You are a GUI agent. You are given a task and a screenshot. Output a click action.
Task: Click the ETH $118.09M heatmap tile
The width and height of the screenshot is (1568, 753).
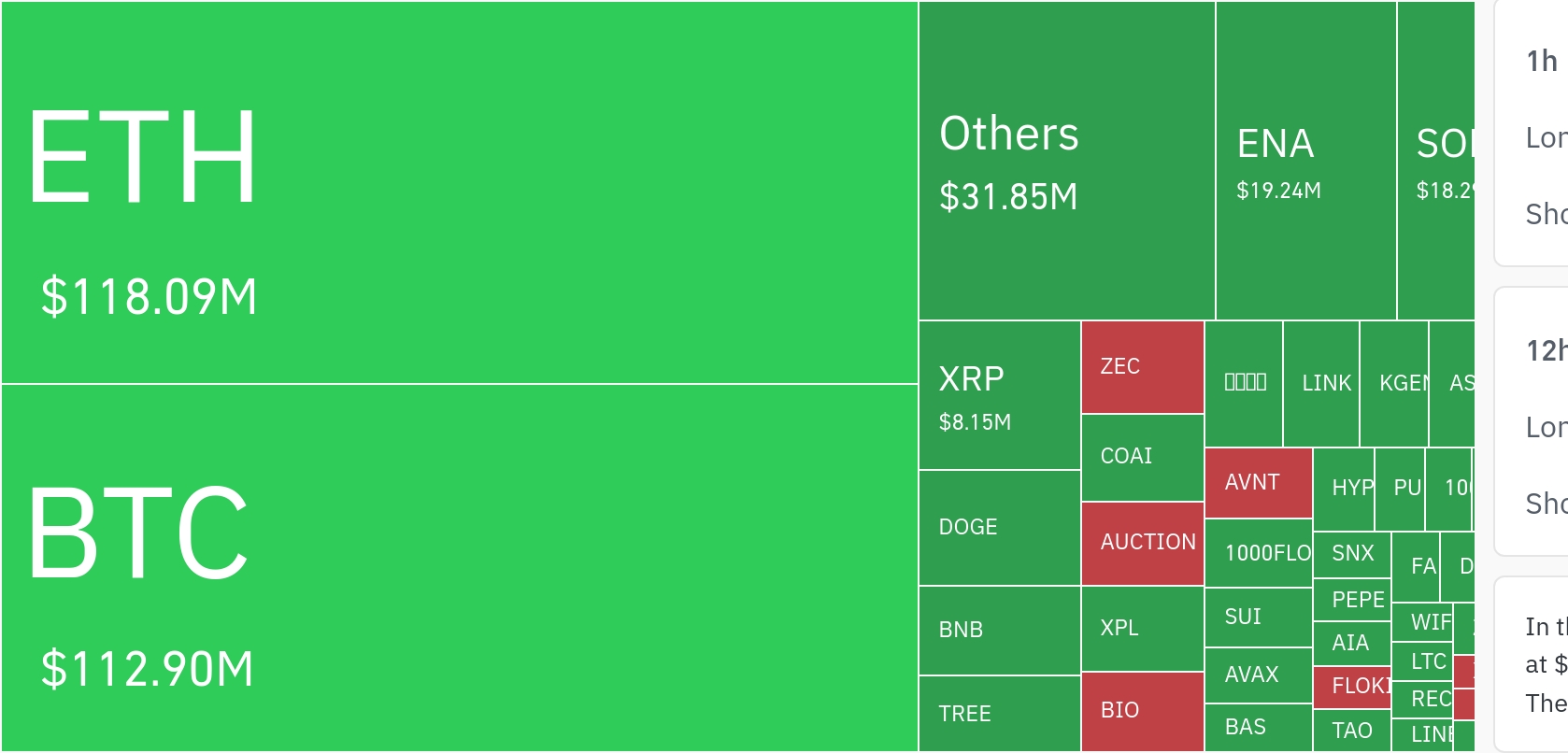459,192
